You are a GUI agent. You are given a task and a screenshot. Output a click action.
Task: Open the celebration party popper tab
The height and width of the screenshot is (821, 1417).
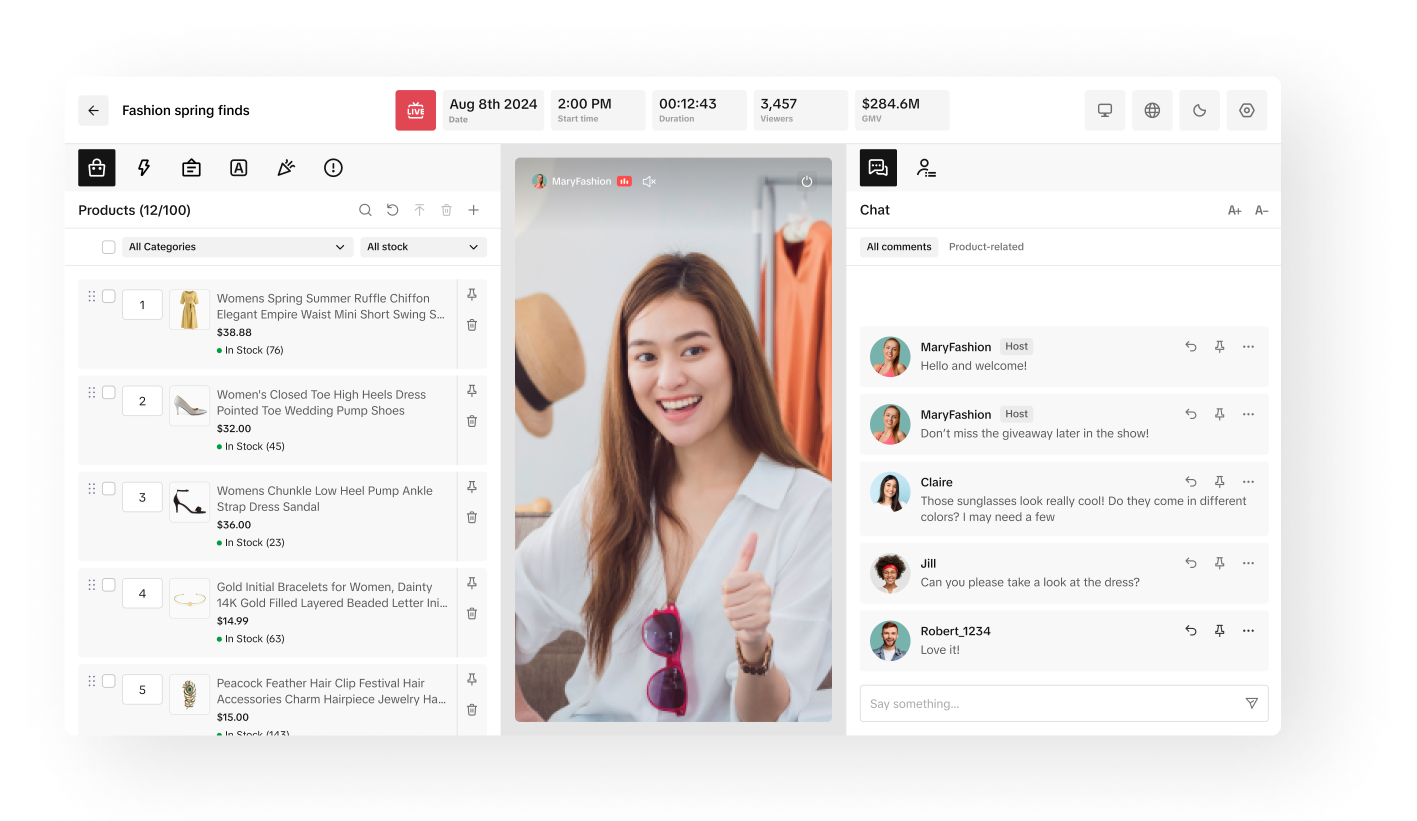[286, 168]
